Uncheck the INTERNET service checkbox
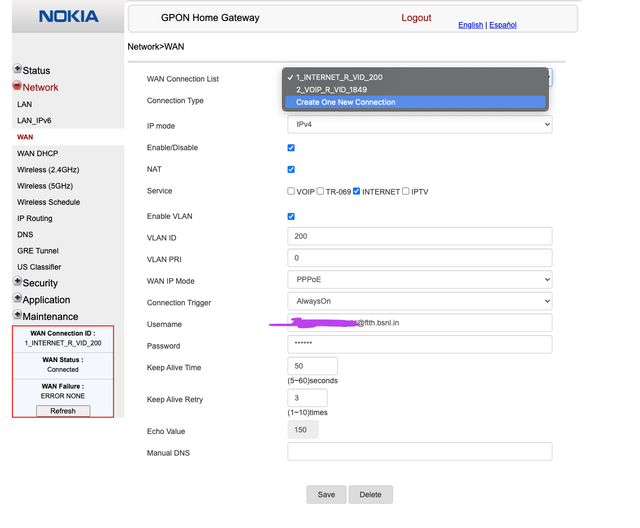The image size is (640, 528). (x=356, y=191)
